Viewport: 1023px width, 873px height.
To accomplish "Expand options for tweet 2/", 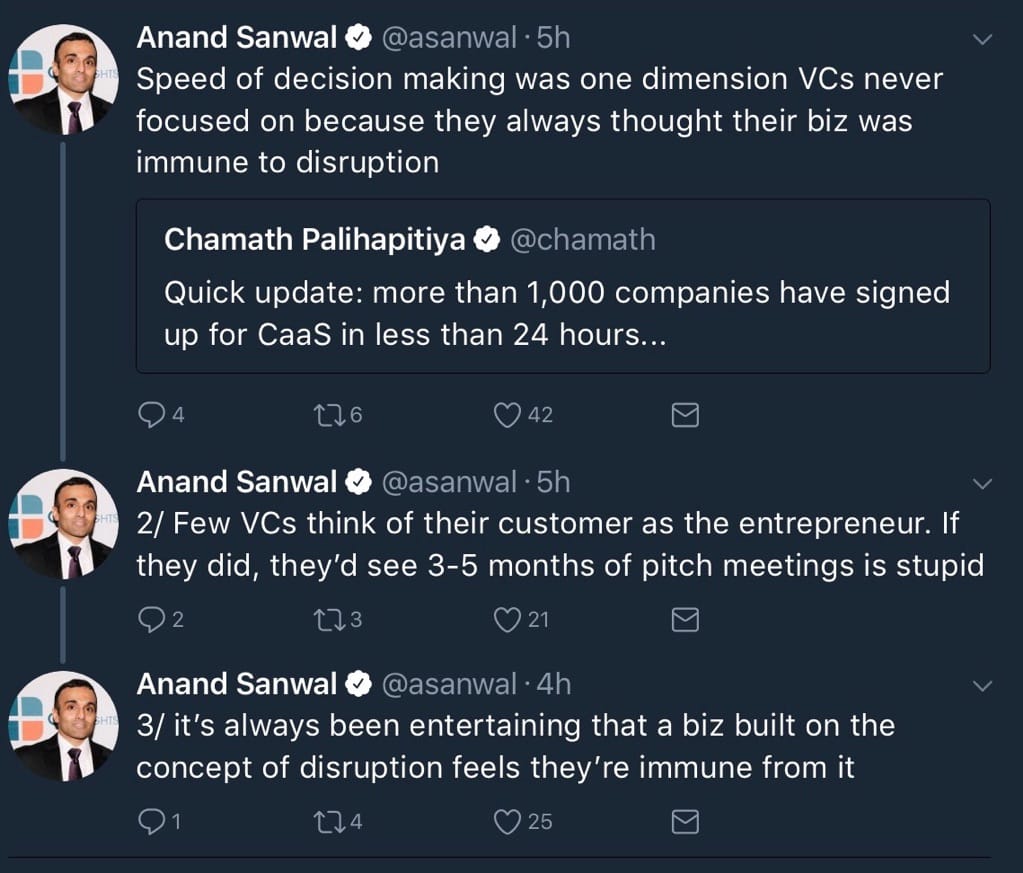I will click(981, 482).
